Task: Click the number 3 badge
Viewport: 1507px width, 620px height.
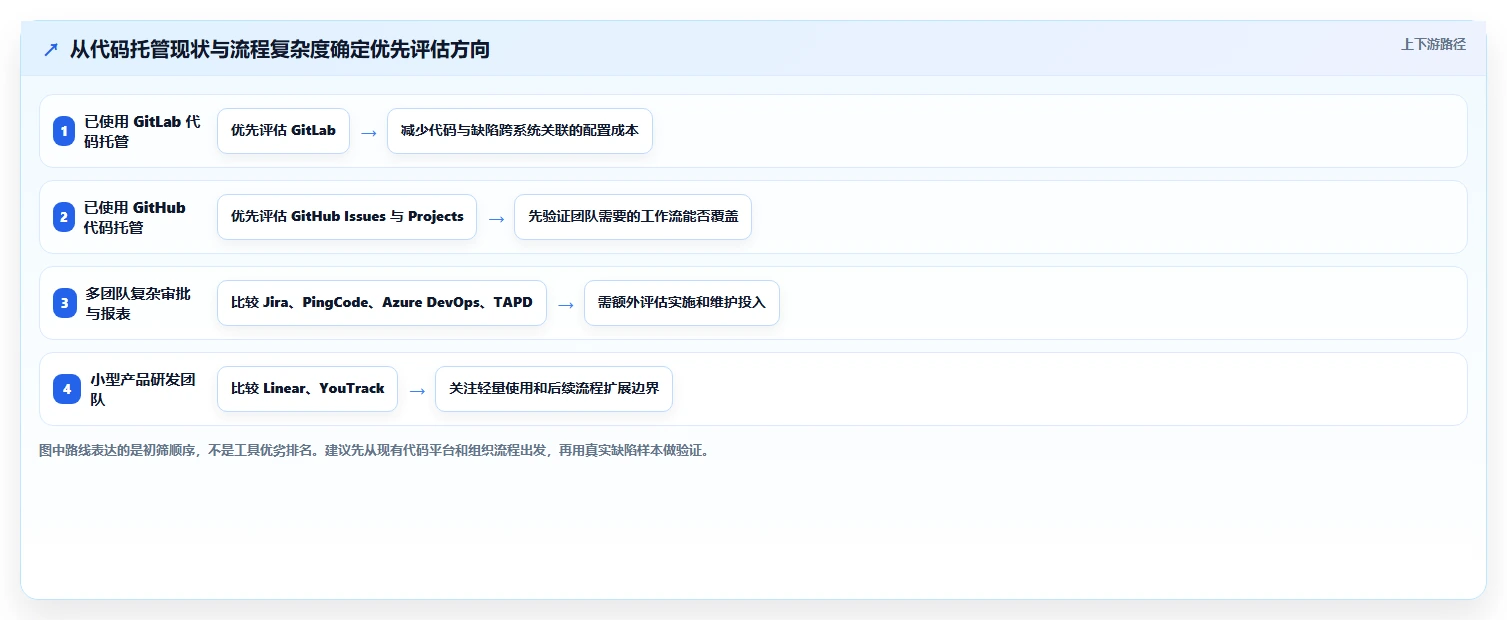Action: pyautogui.click(x=64, y=303)
